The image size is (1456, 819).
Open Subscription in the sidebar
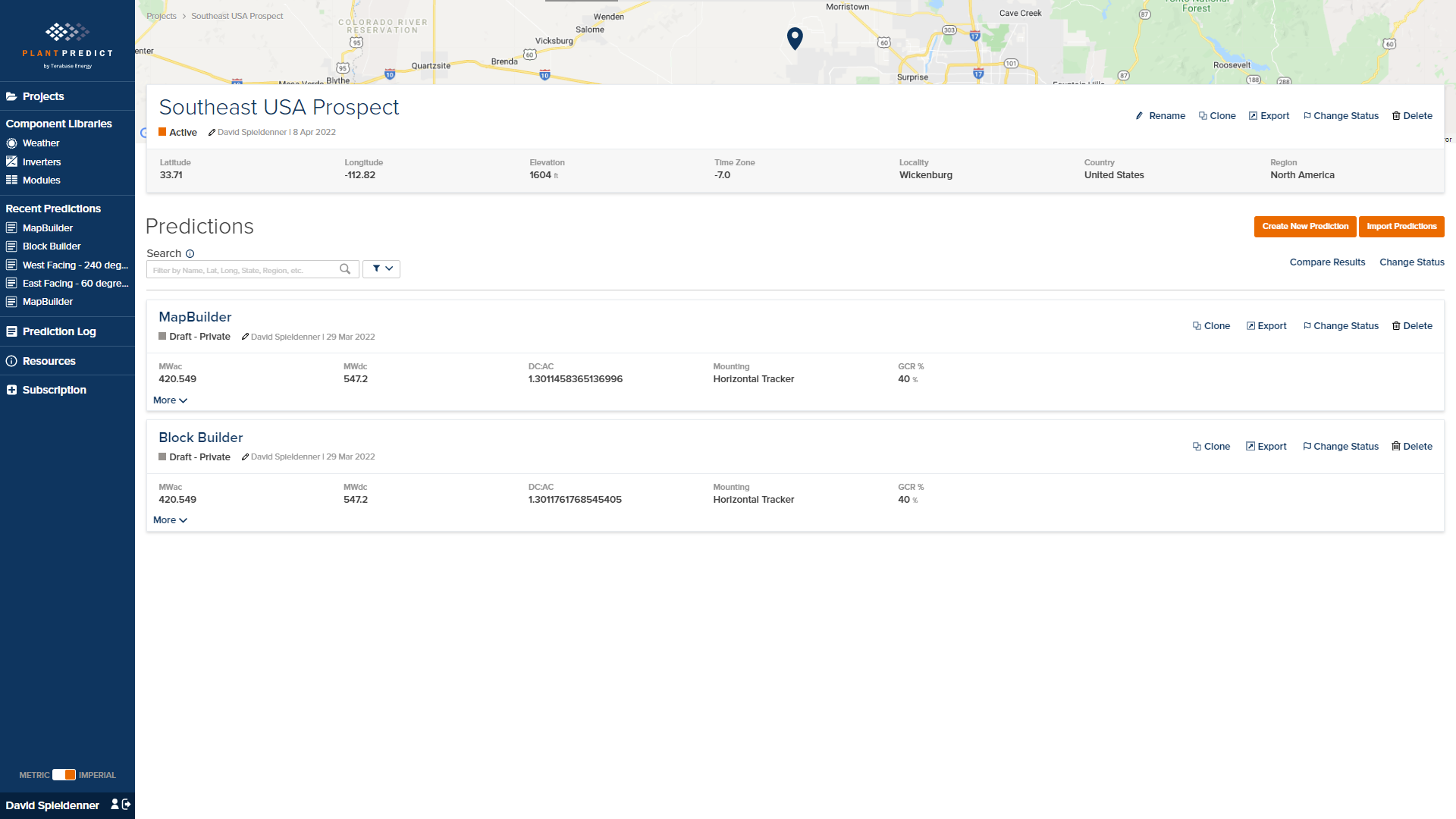point(55,390)
